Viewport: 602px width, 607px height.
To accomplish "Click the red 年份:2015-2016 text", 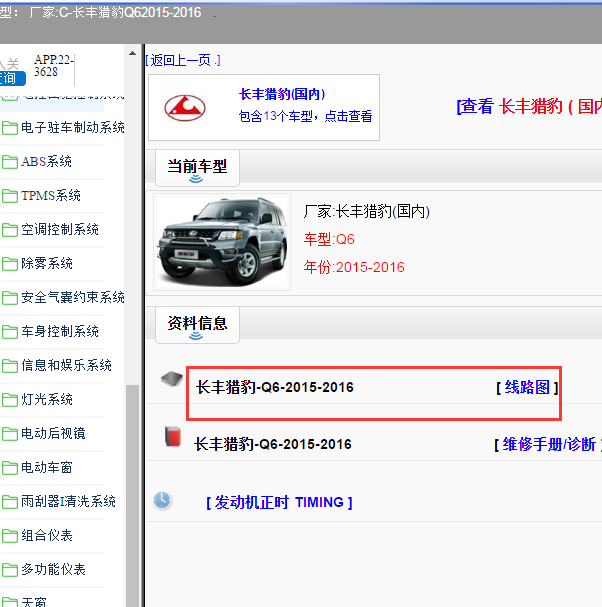I will click(354, 267).
